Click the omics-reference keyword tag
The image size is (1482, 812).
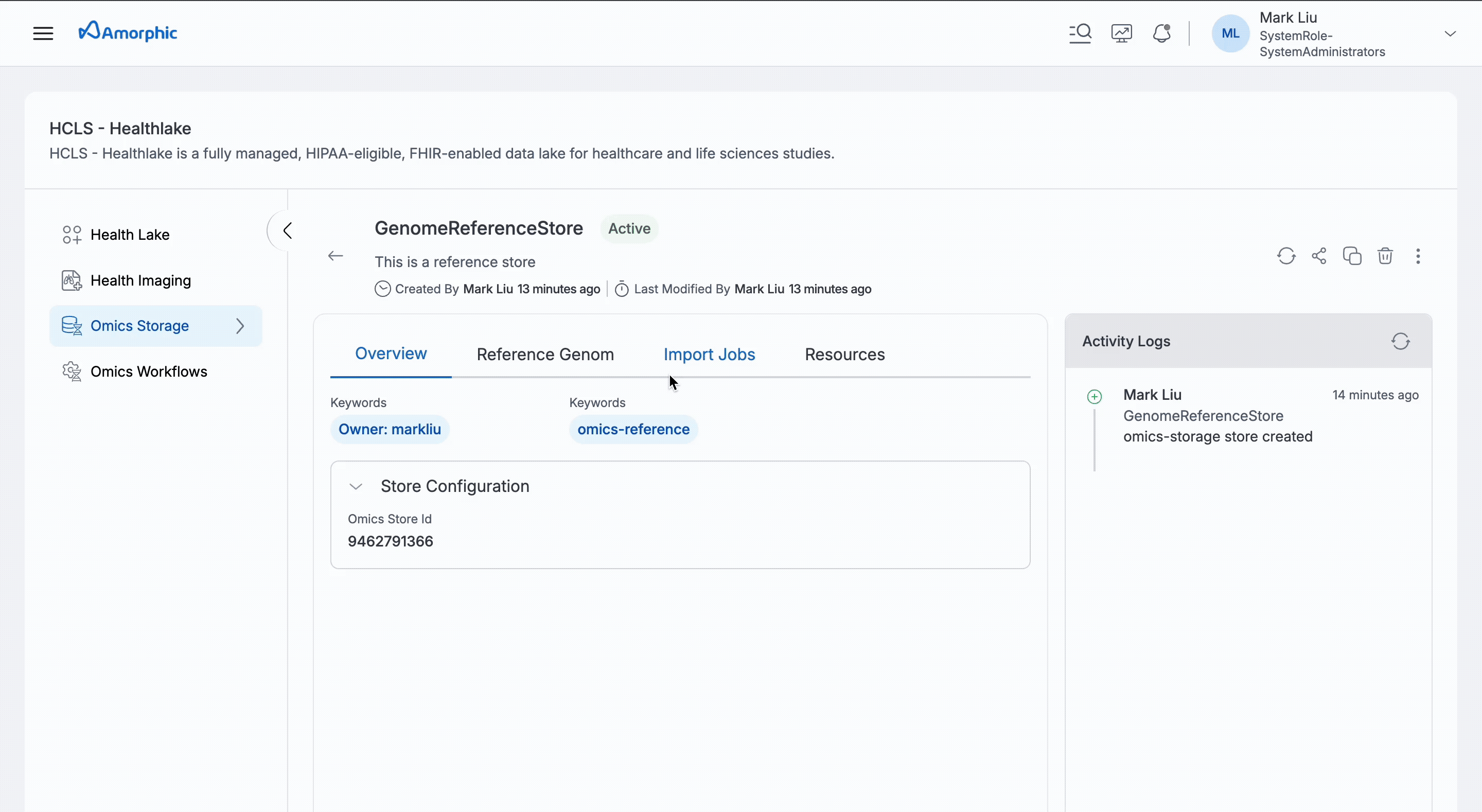633,429
